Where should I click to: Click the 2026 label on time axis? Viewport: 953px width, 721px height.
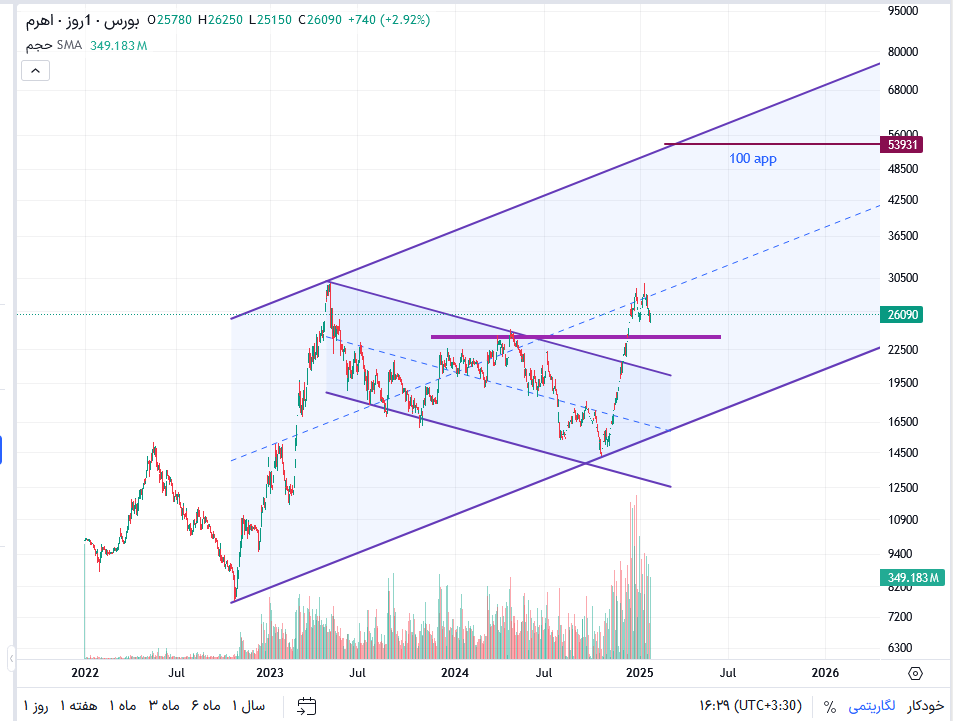tap(825, 673)
